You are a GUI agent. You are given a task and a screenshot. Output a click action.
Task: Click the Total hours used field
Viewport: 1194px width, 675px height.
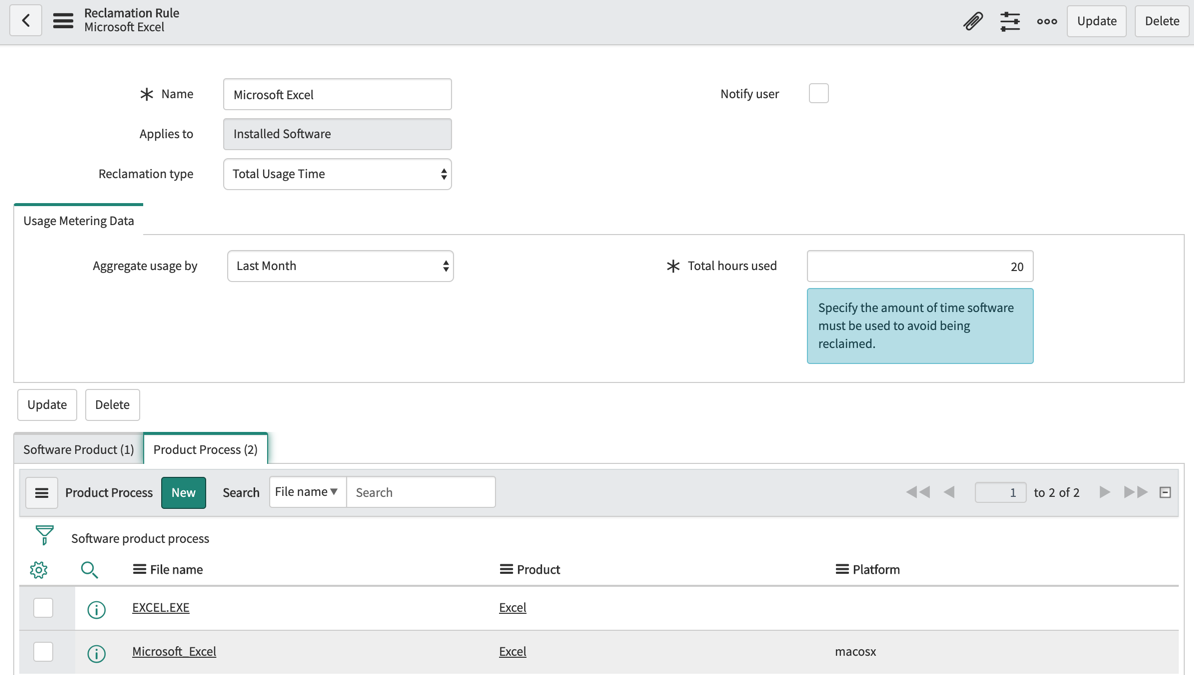click(920, 267)
